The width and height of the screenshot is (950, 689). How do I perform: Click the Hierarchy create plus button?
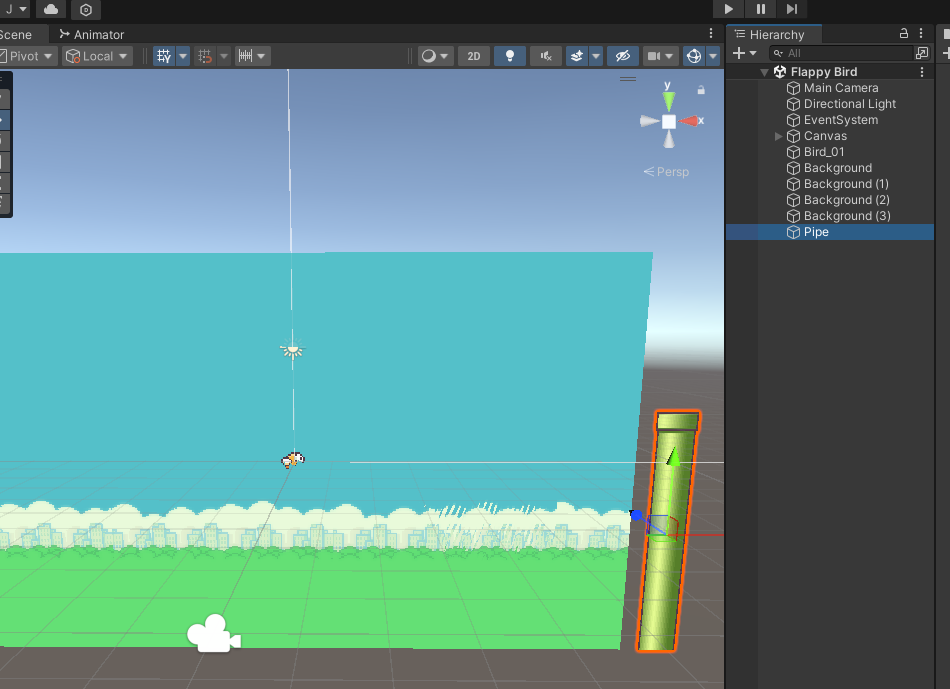click(x=739, y=53)
